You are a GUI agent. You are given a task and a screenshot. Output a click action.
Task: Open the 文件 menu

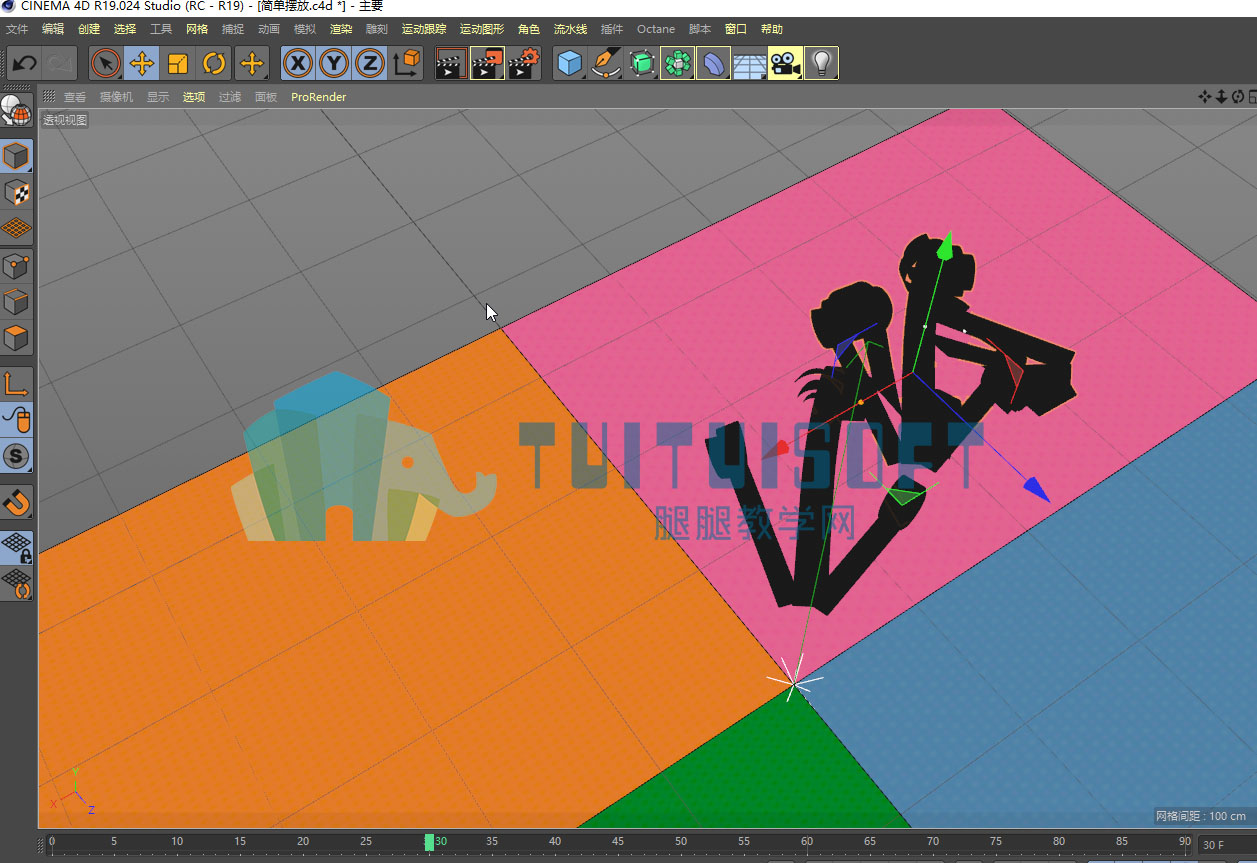tap(17, 29)
